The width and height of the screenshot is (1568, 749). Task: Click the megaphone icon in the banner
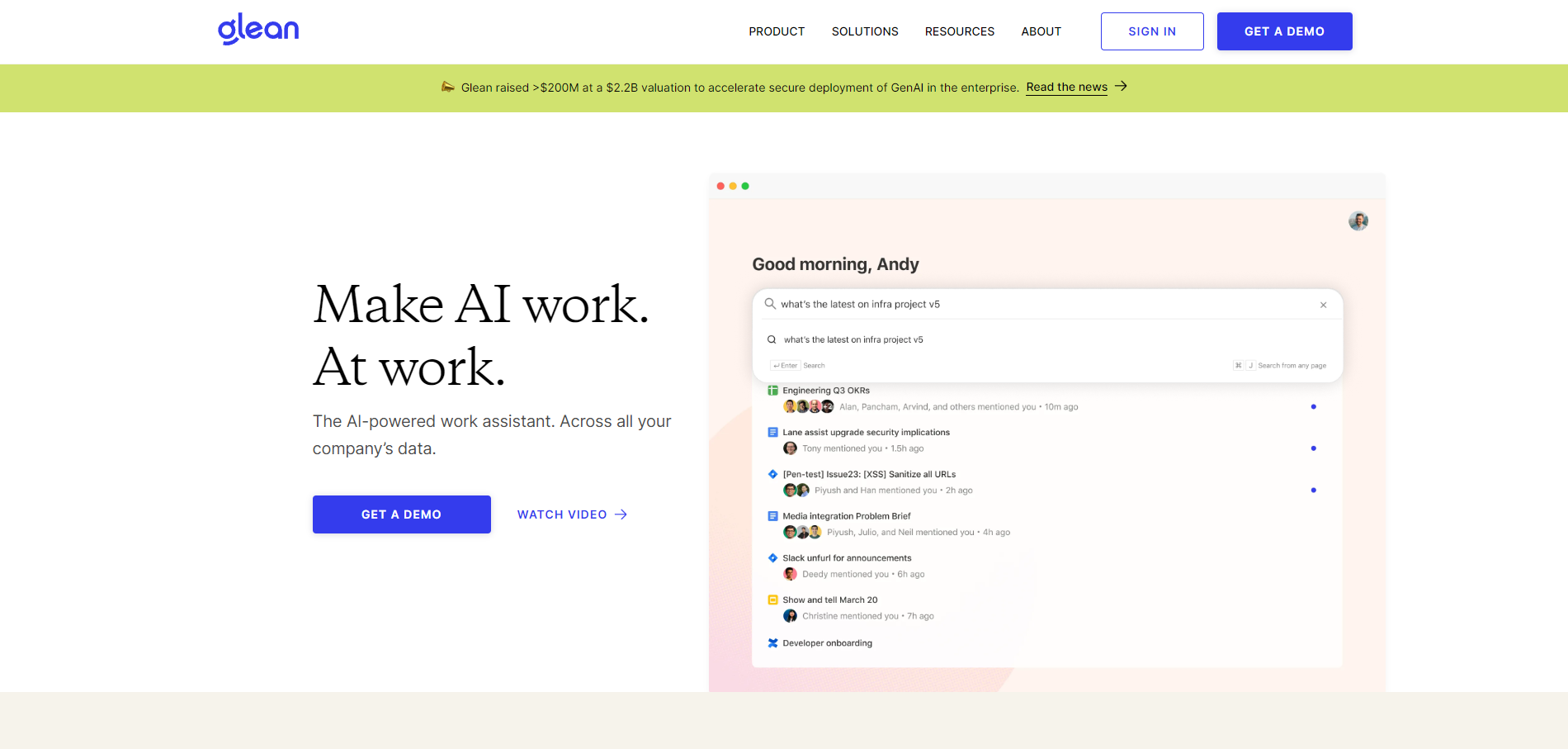[x=448, y=87]
